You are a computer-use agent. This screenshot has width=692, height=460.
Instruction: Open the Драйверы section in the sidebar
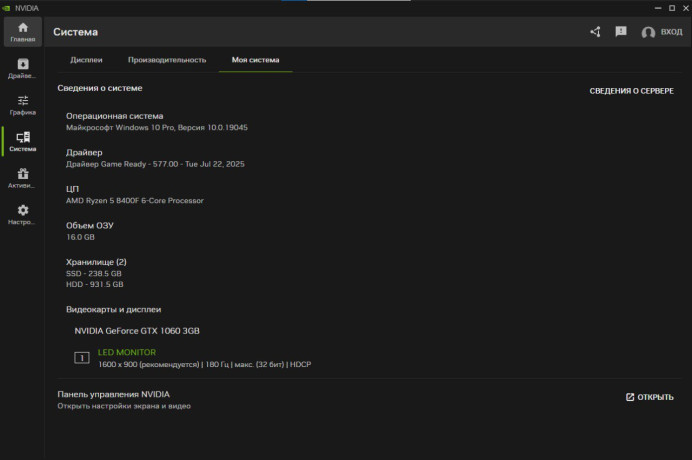(x=23, y=69)
